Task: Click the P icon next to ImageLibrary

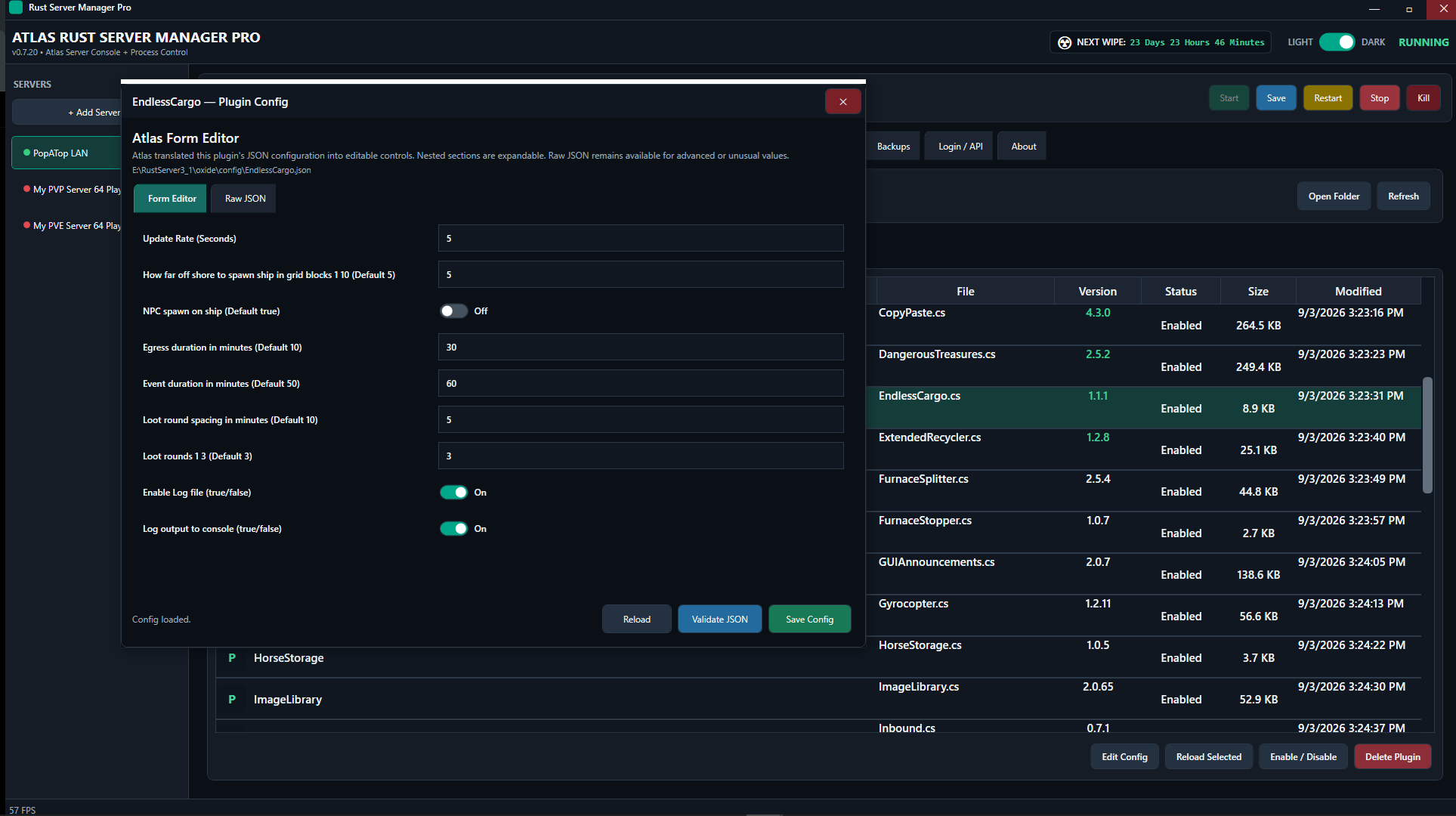Action: pos(232,700)
